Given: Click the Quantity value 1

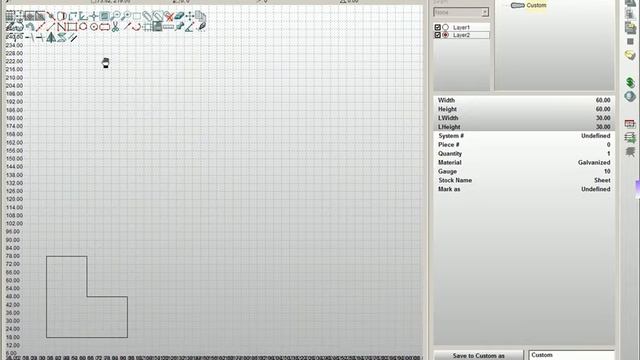Looking at the screenshot, I should tap(609, 153).
